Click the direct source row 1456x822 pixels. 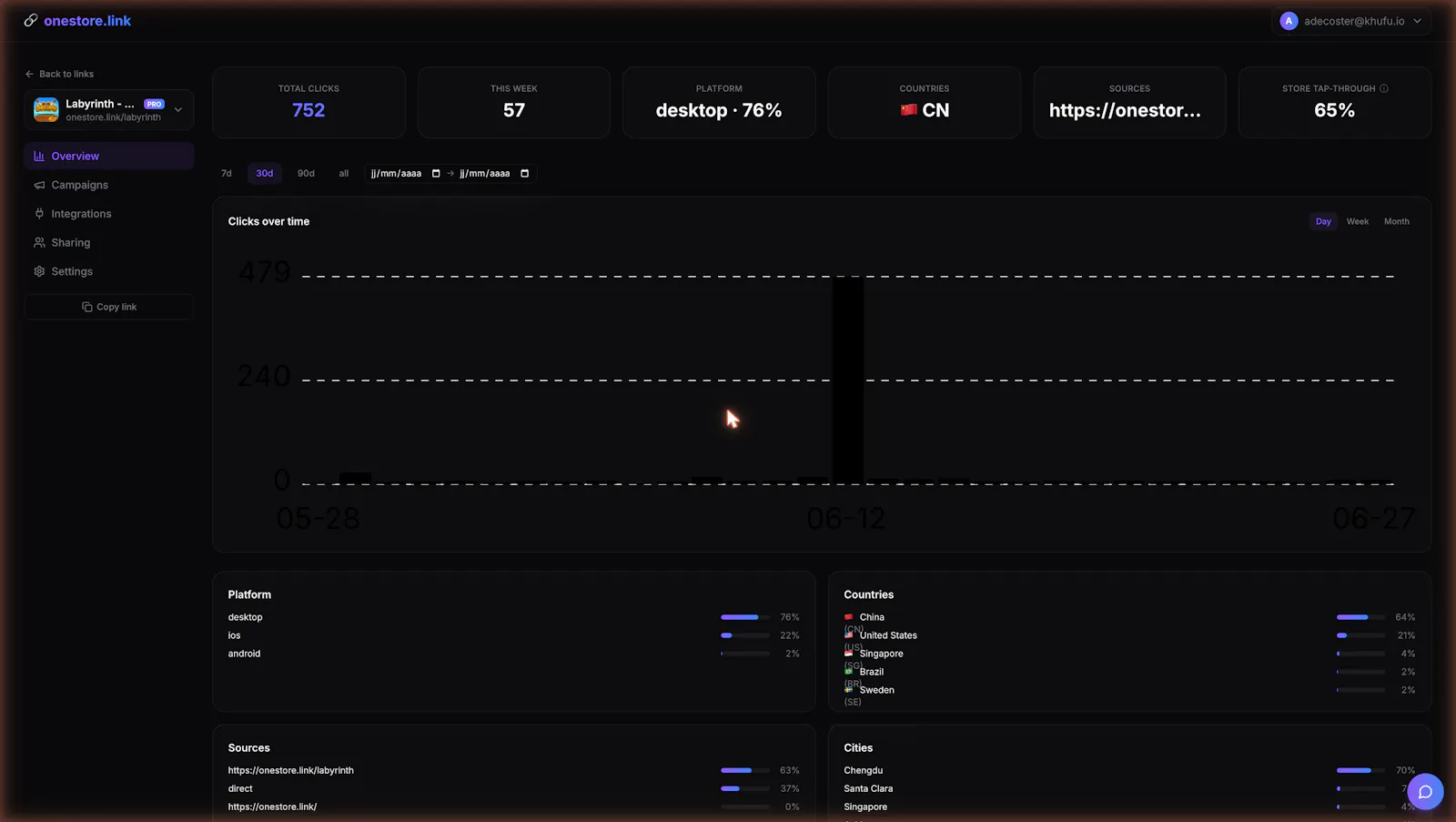tap(513, 788)
